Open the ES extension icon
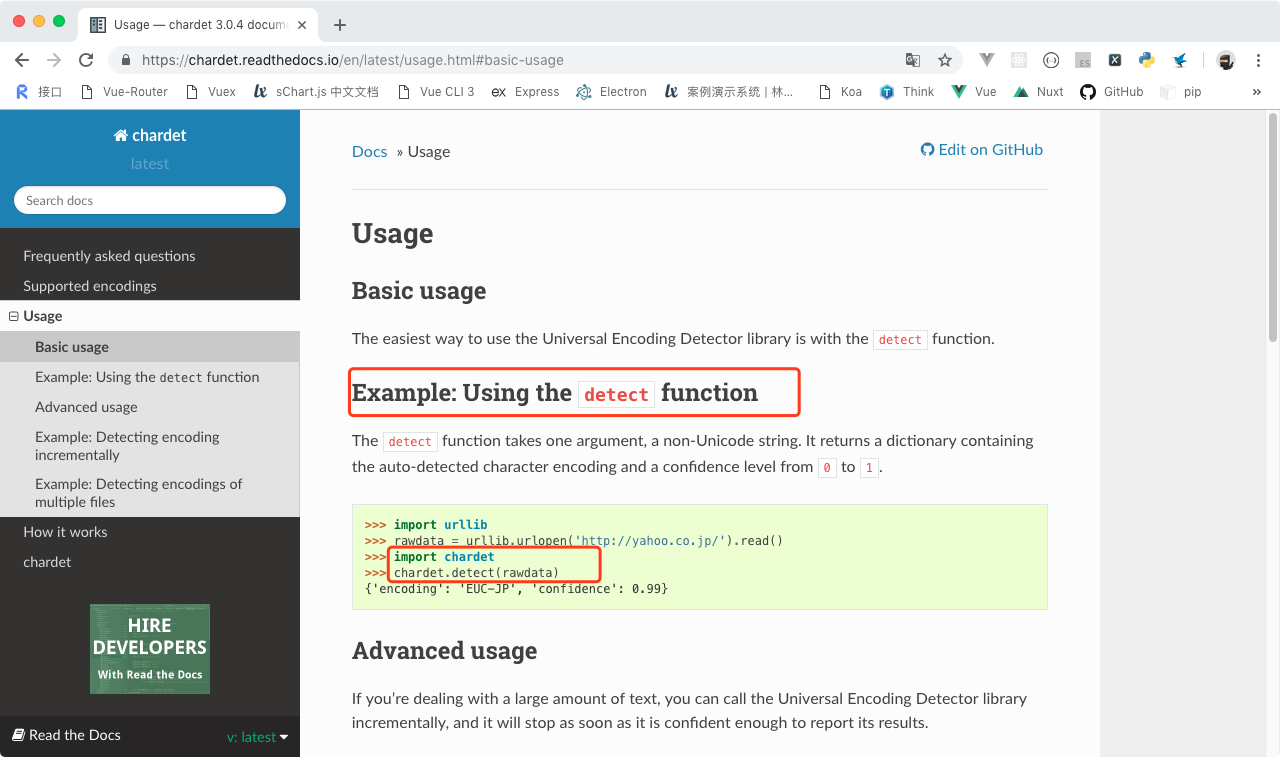Viewport: 1280px width, 757px height. (x=1083, y=60)
